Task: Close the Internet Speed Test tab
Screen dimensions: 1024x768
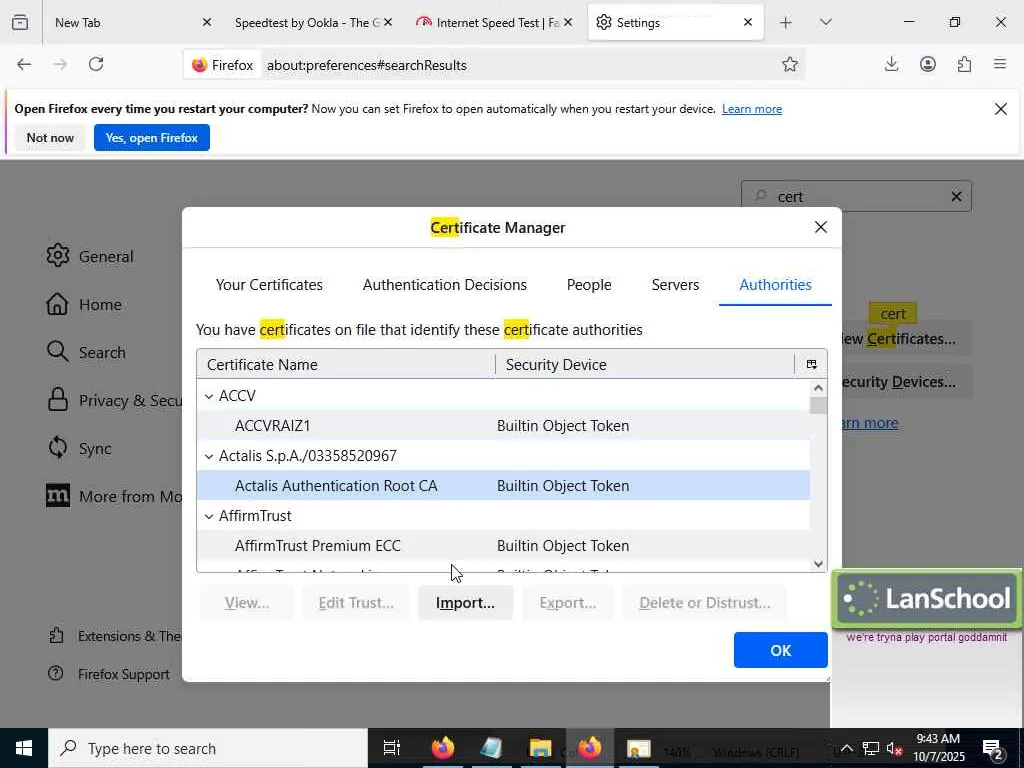Action: coord(568,22)
